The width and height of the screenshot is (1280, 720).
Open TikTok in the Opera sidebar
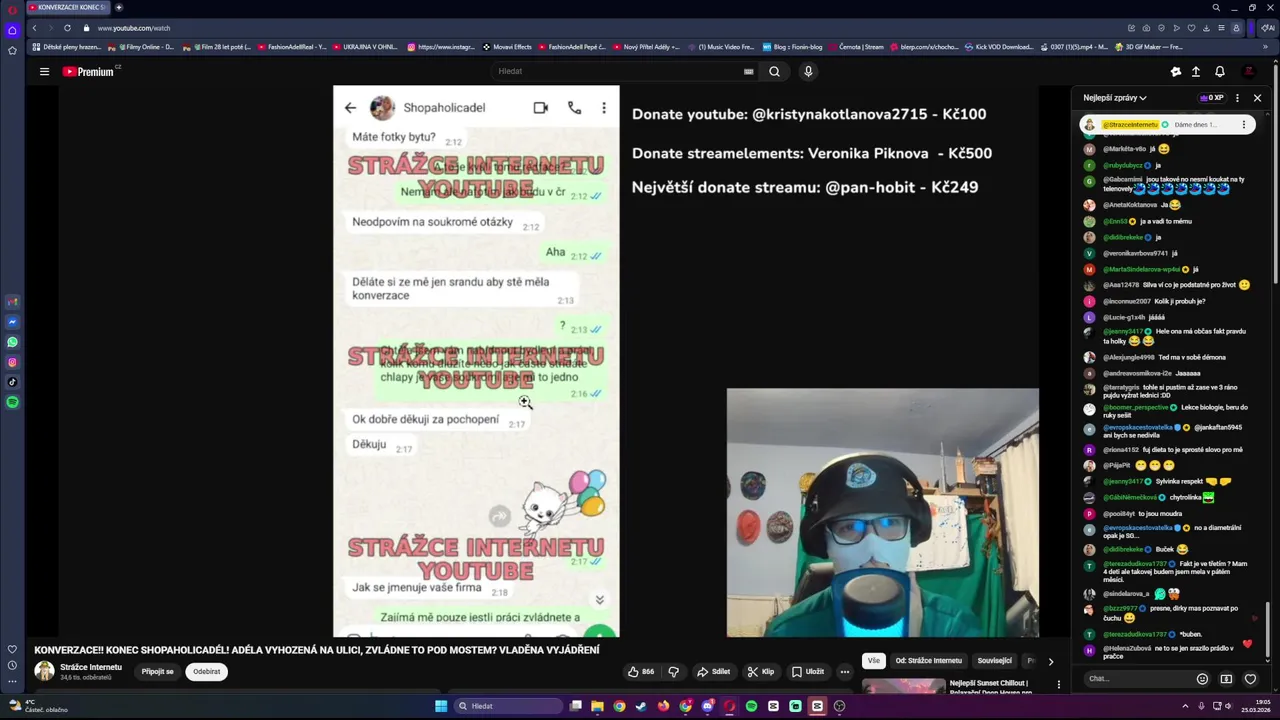[12, 382]
